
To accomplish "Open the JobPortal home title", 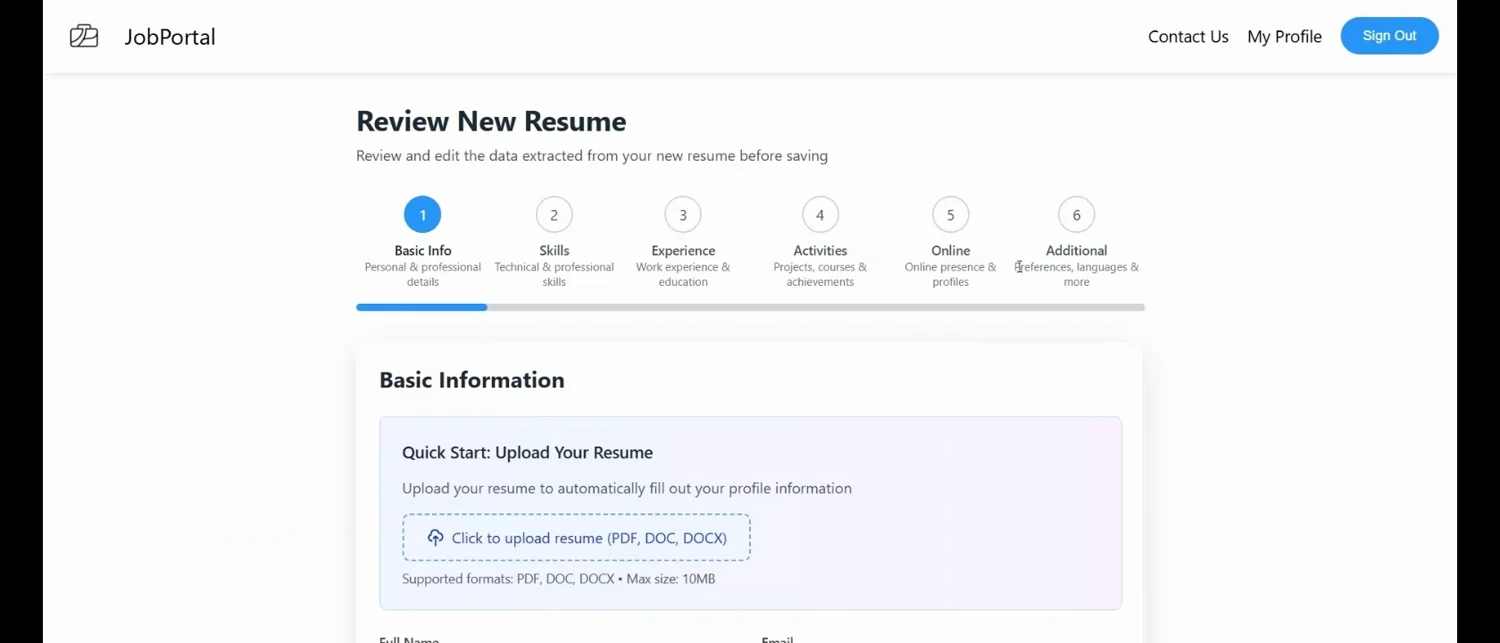I will [x=170, y=37].
